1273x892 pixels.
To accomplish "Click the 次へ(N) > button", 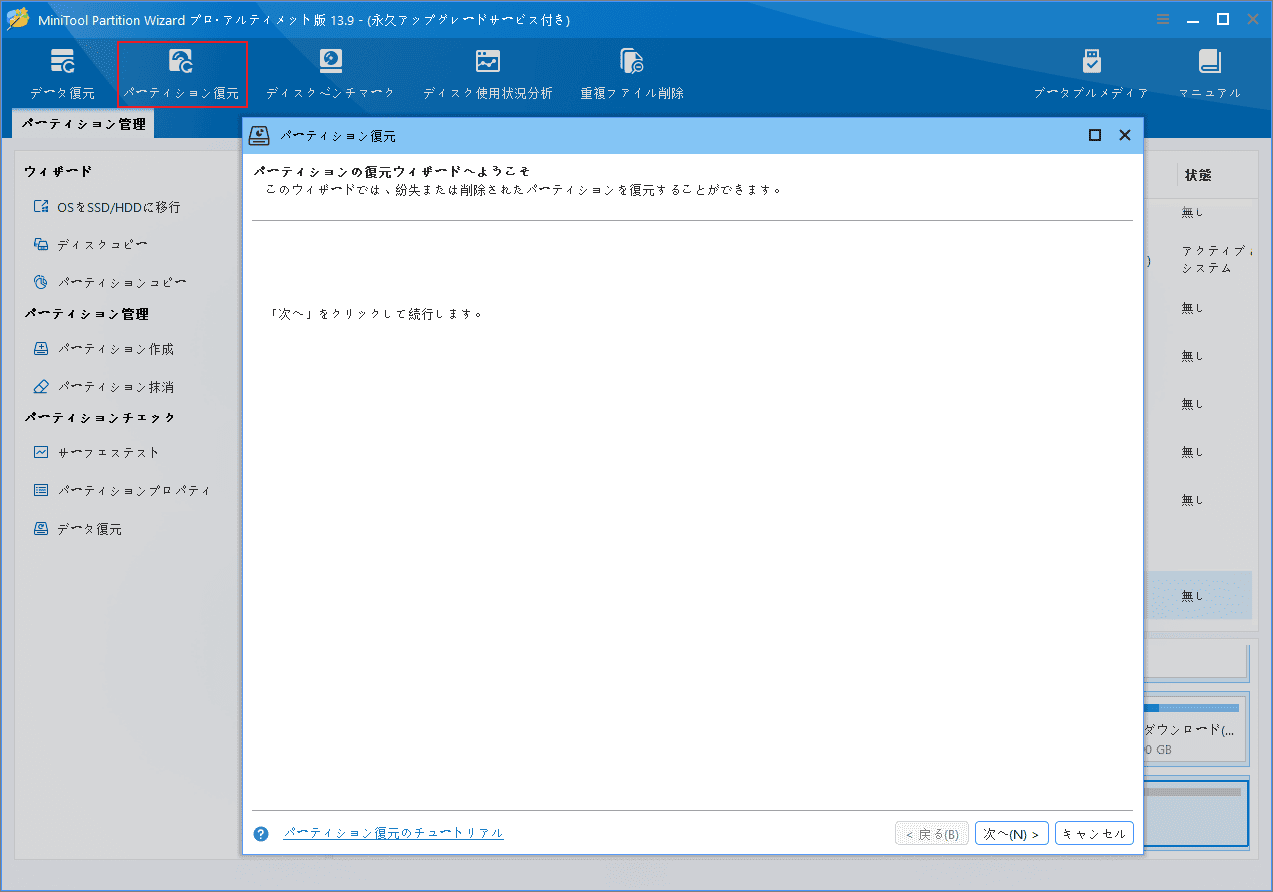I will (x=1012, y=833).
